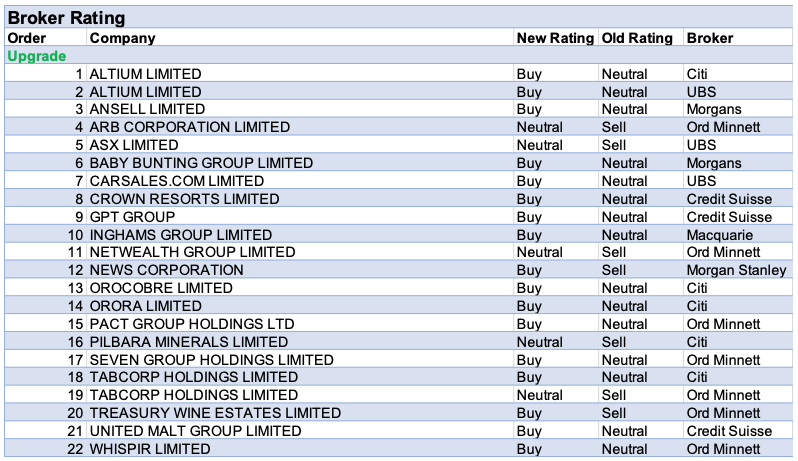Viewport: 798px width, 461px height.
Task: Select the Macquarie broker cell
Action: pos(720,235)
